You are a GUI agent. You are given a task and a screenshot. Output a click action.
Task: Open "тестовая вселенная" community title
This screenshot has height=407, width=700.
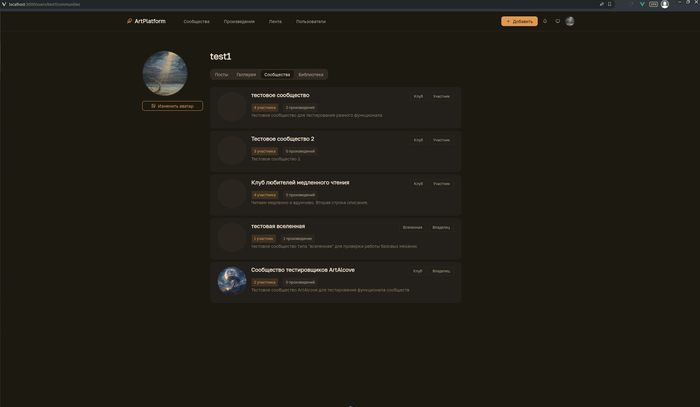pyautogui.click(x=278, y=226)
